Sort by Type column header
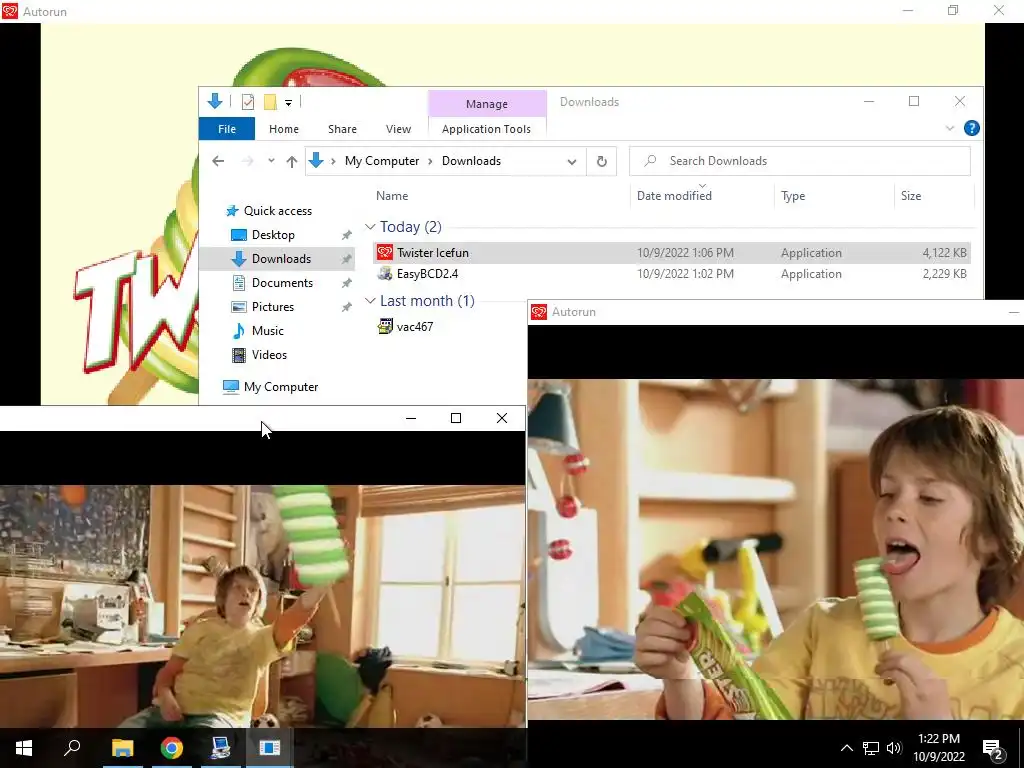 click(793, 196)
